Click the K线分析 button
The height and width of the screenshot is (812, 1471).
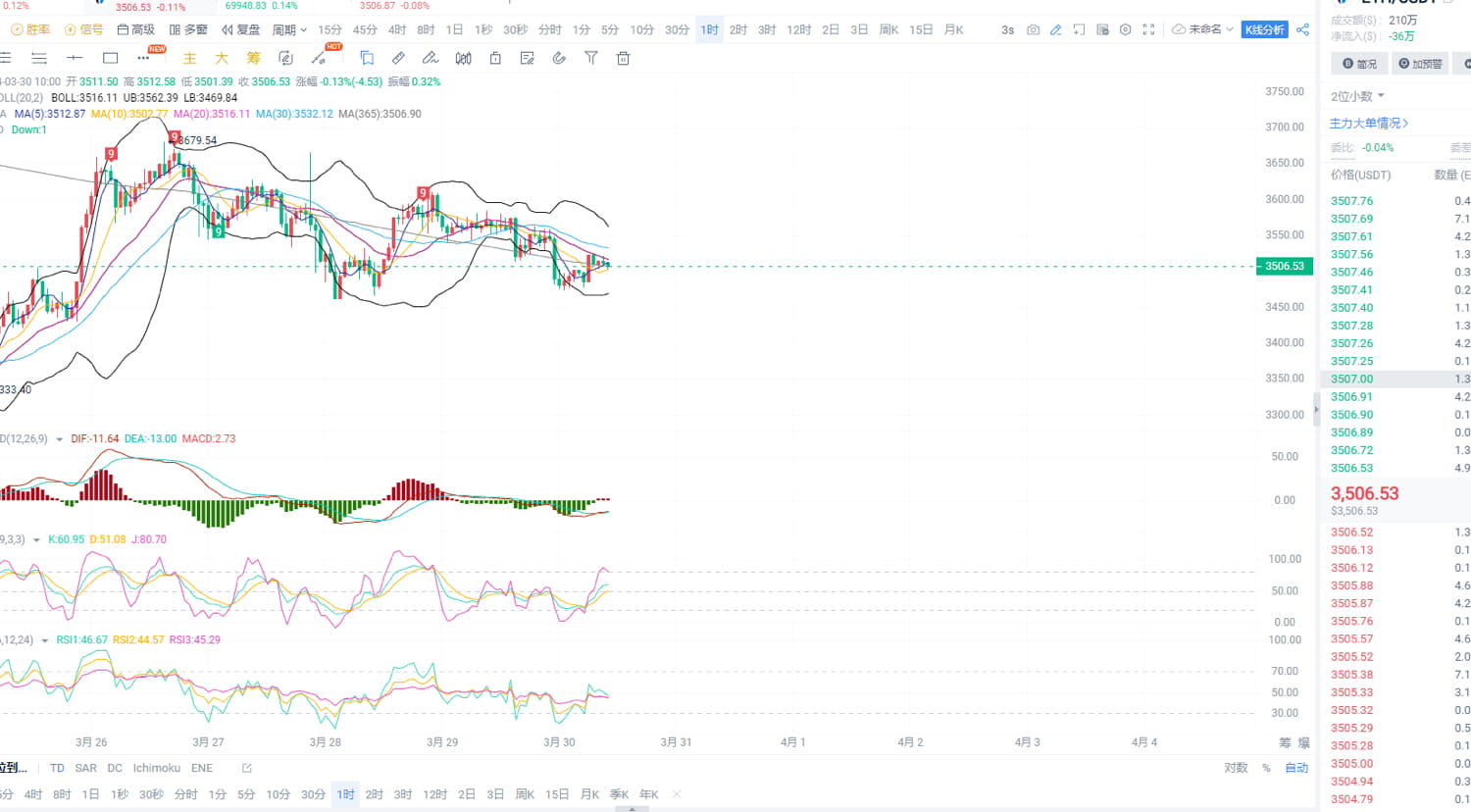coord(1264,29)
